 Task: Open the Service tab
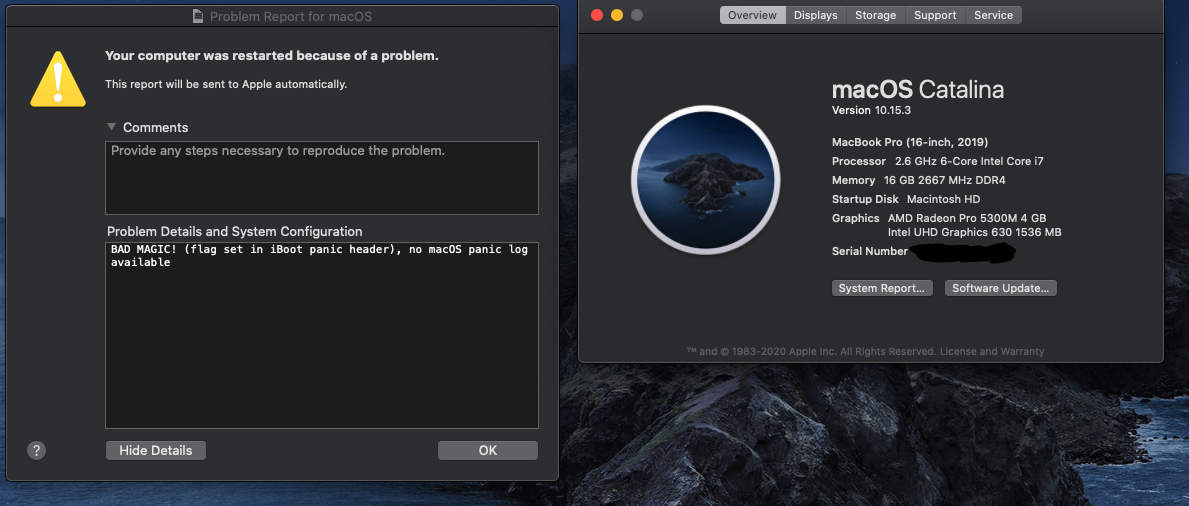pyautogui.click(x=993, y=15)
